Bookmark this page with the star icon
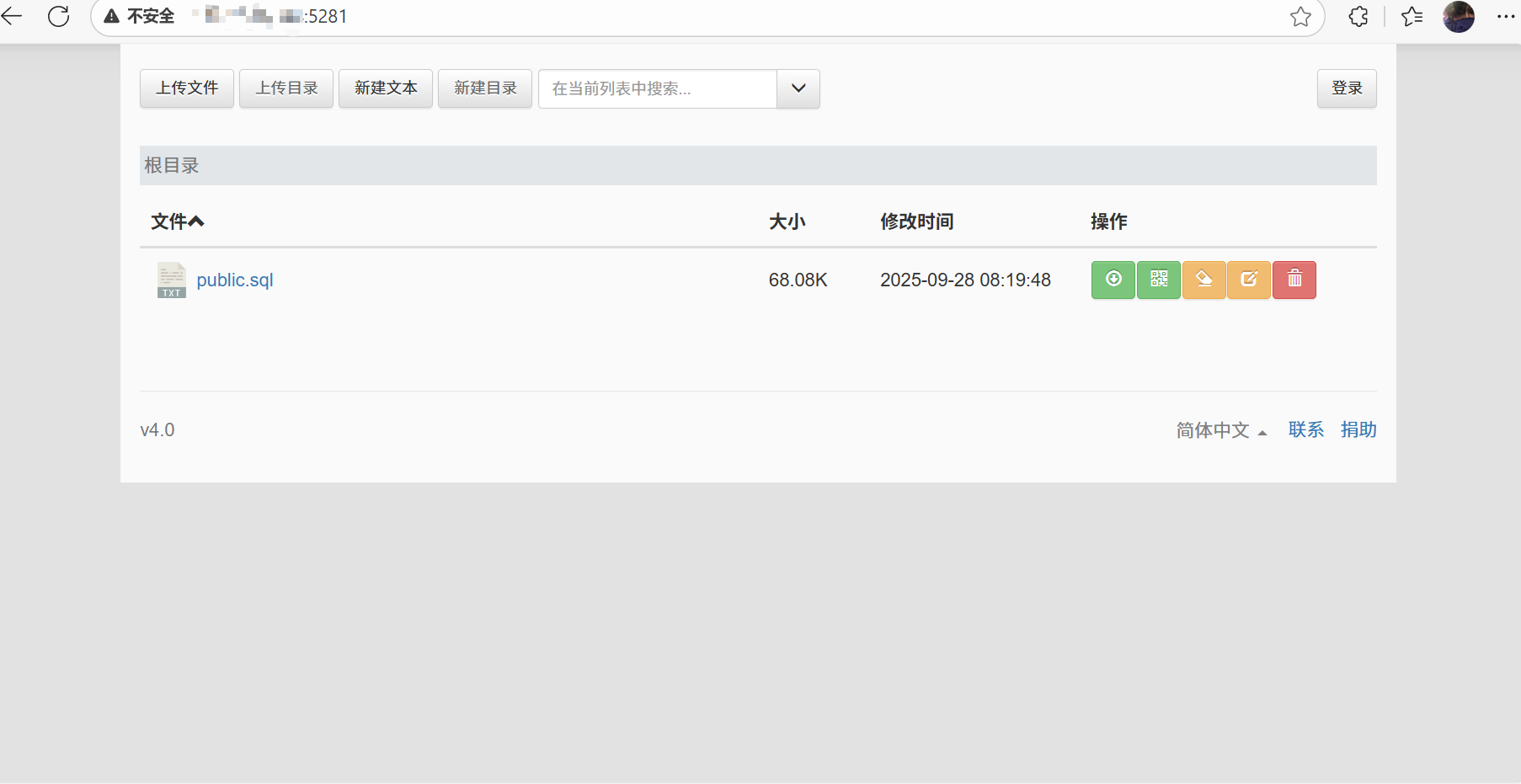Viewport: 1521px width, 784px height. click(x=1300, y=15)
